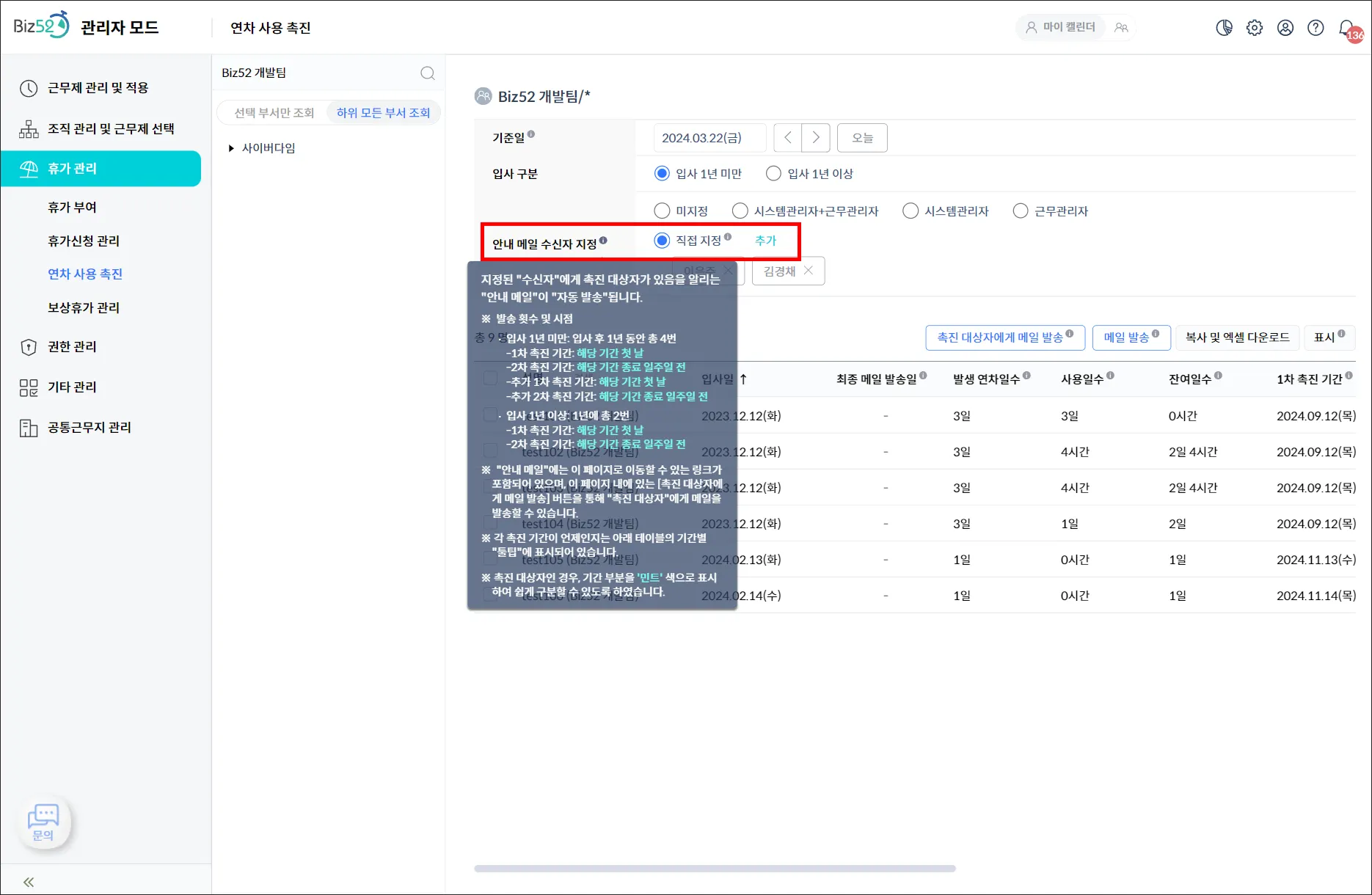Sort by 입사일 arrow icon
Screen dimensions: 1372x895
[x=743, y=379]
